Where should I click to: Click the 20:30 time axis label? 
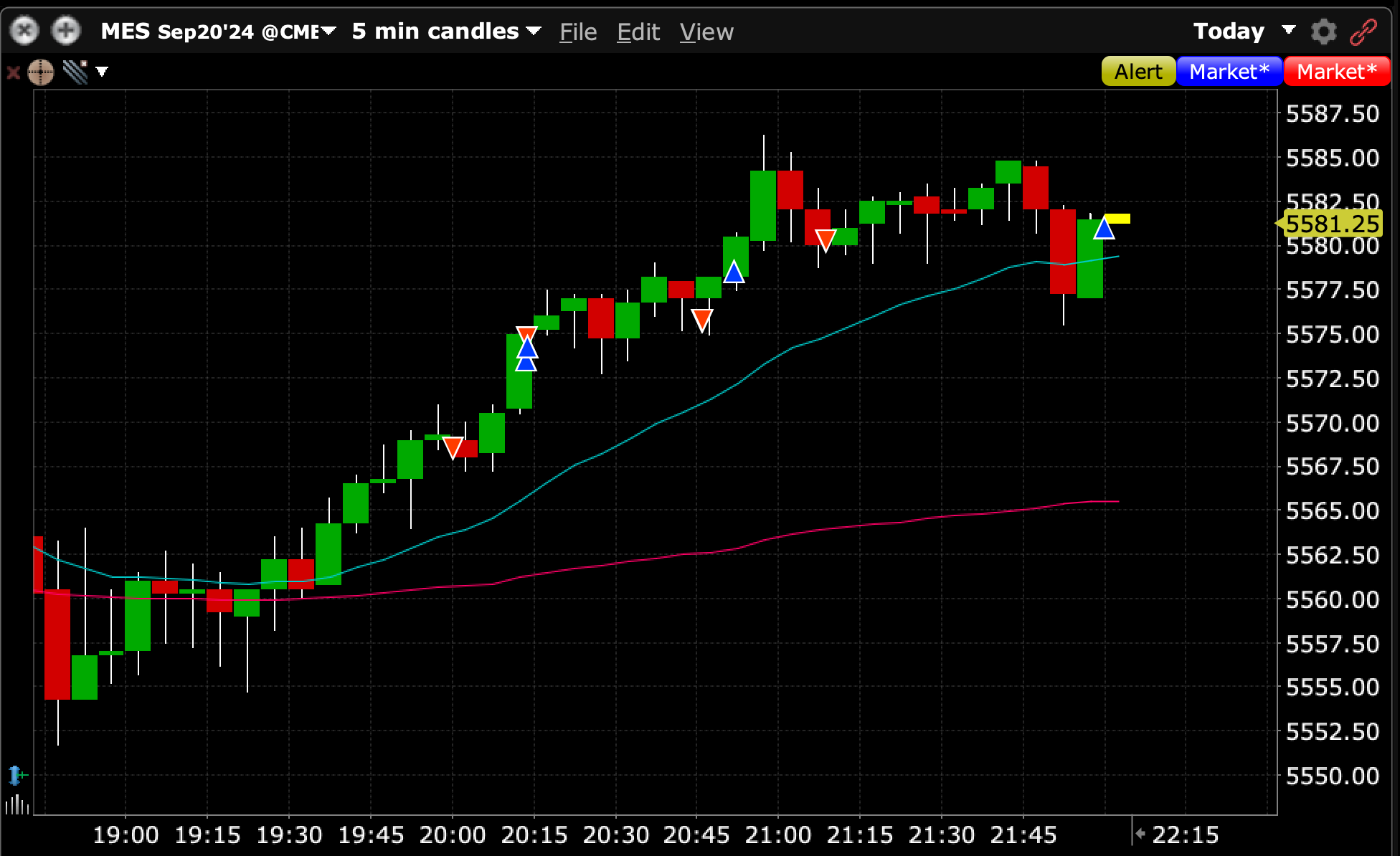616,834
